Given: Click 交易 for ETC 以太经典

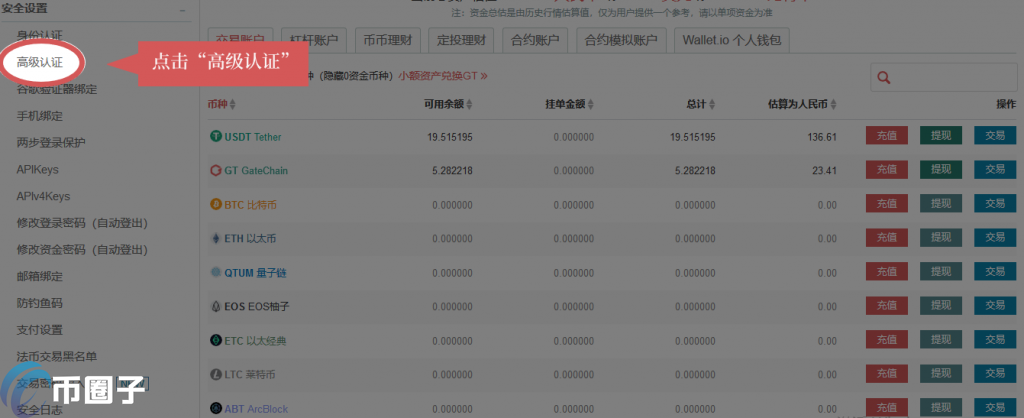Looking at the screenshot, I should coord(995,340).
